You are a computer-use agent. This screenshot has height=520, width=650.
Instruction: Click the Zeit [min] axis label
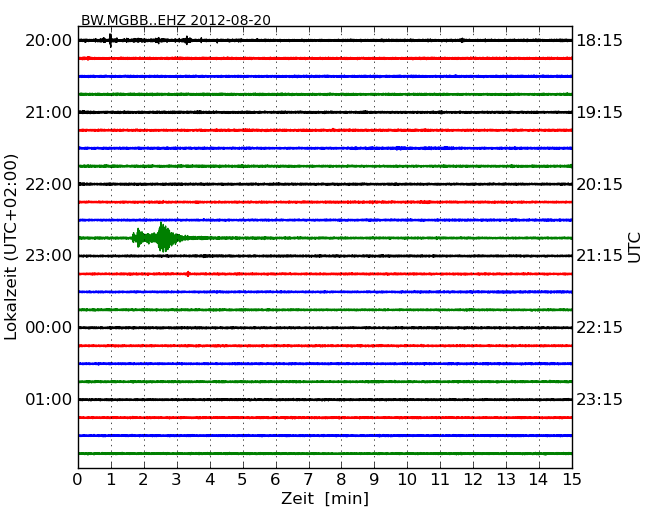point(325,498)
